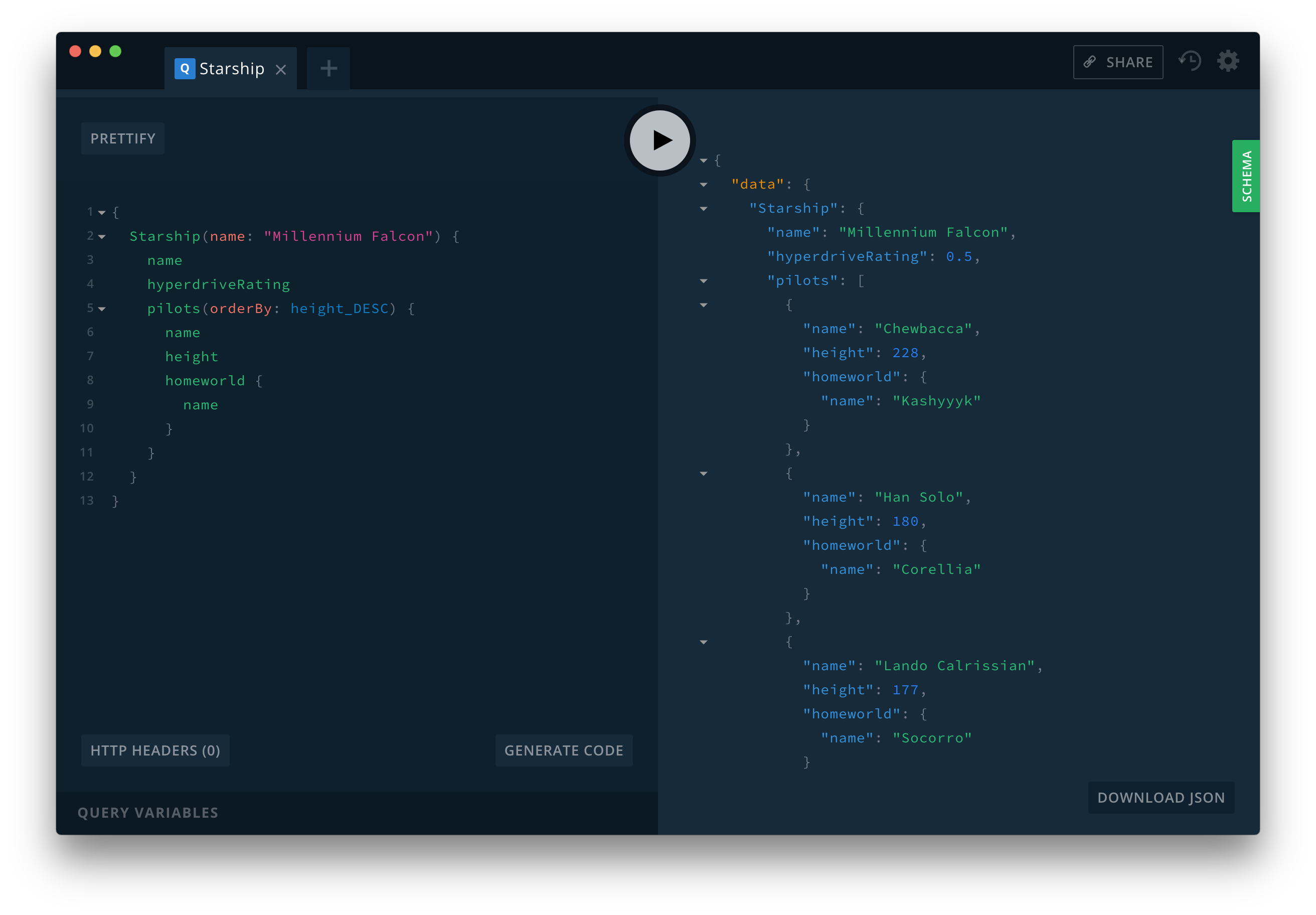Run the query with the play button
This screenshot has width=1316, height=915.
660,140
